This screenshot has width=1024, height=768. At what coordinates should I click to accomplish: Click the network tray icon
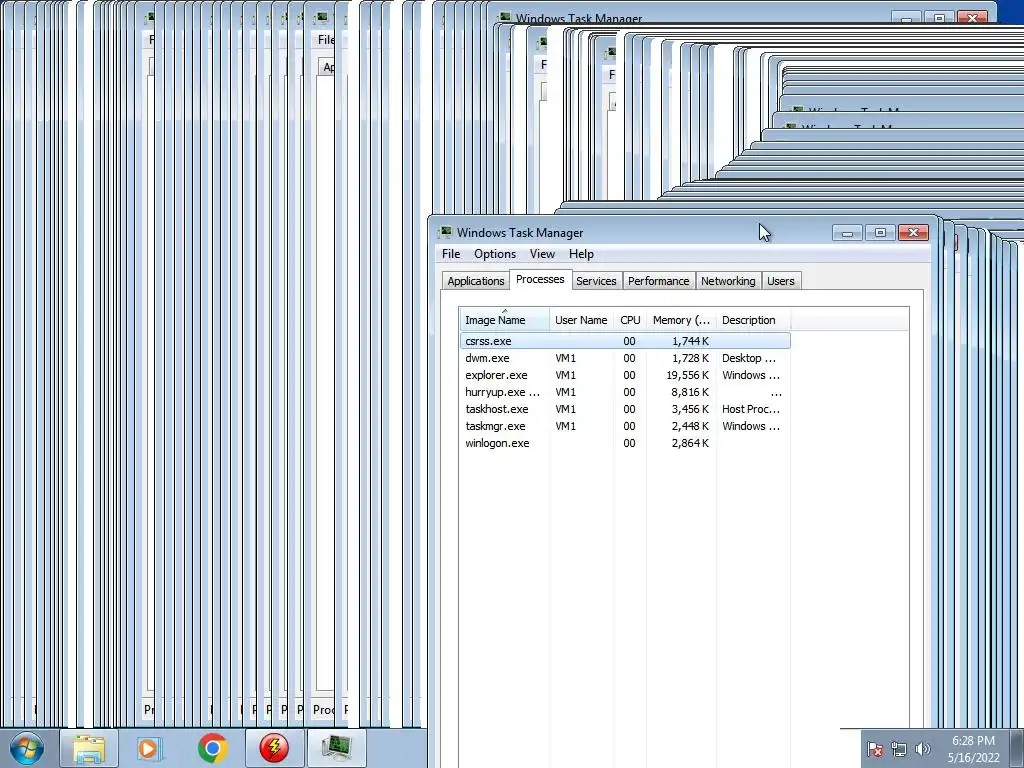[899, 749]
